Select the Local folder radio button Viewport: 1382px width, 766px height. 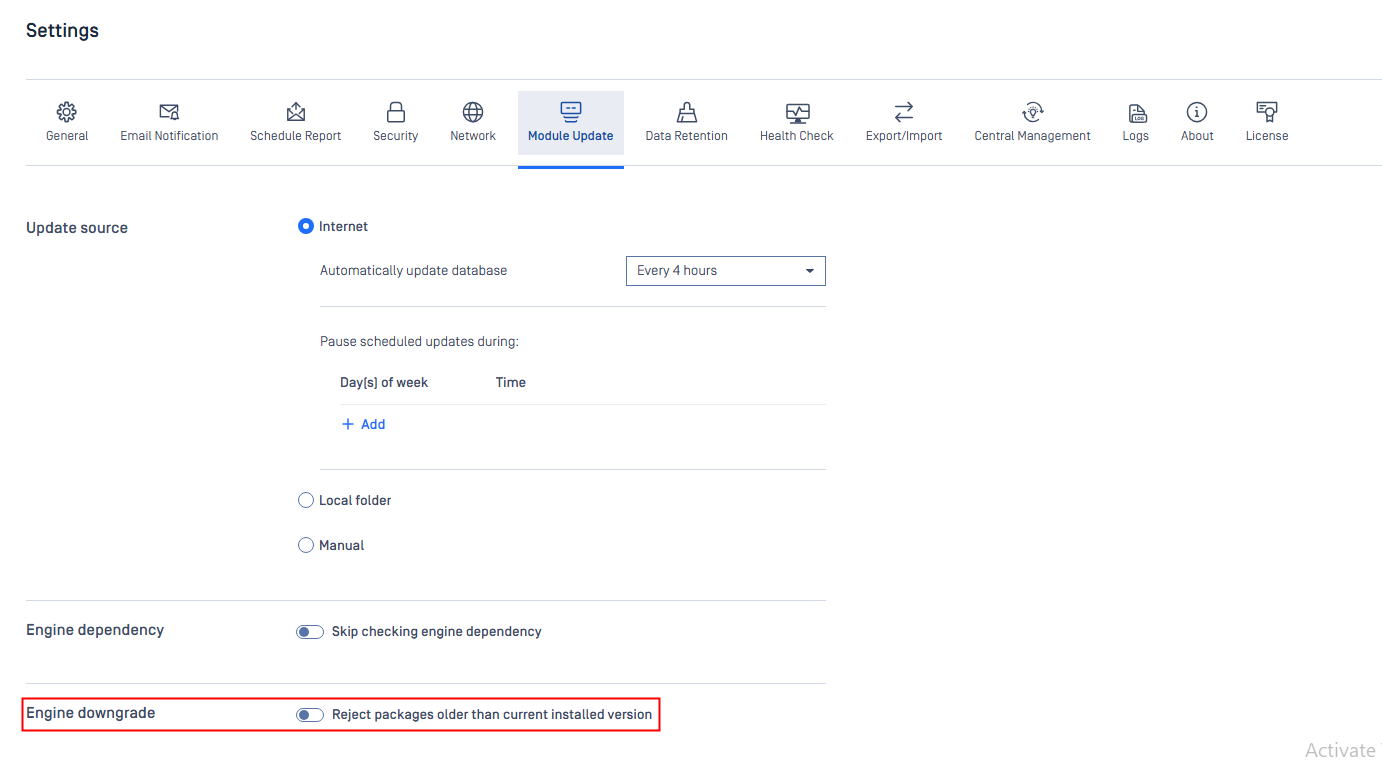[306, 500]
